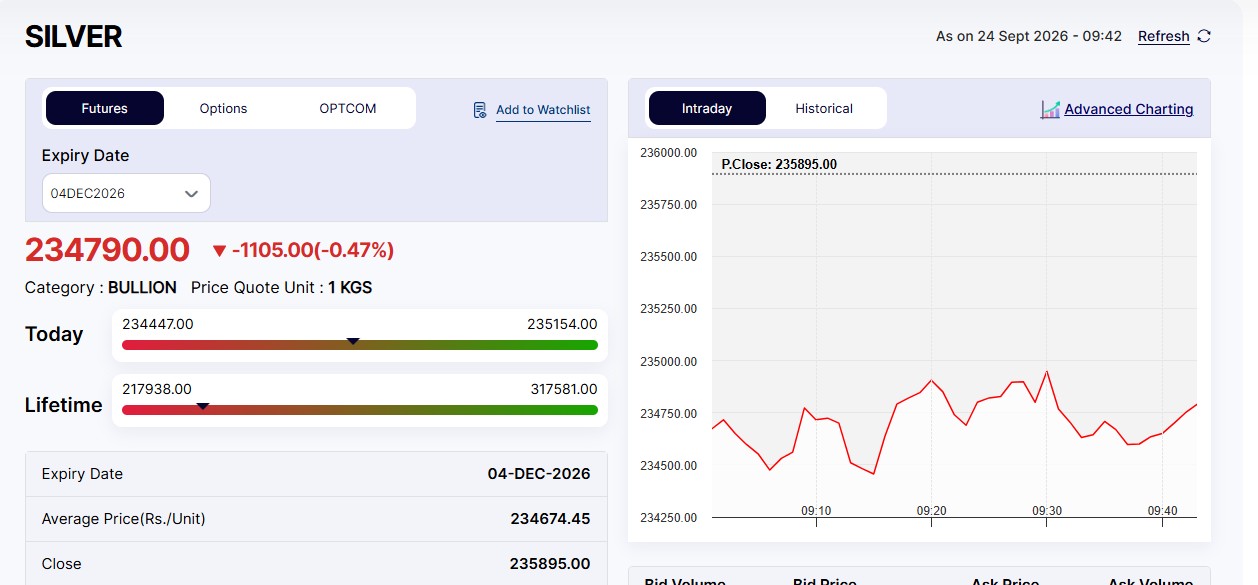Click the Refresh link
Viewport: 1258px width, 585px height.
[1164, 36]
